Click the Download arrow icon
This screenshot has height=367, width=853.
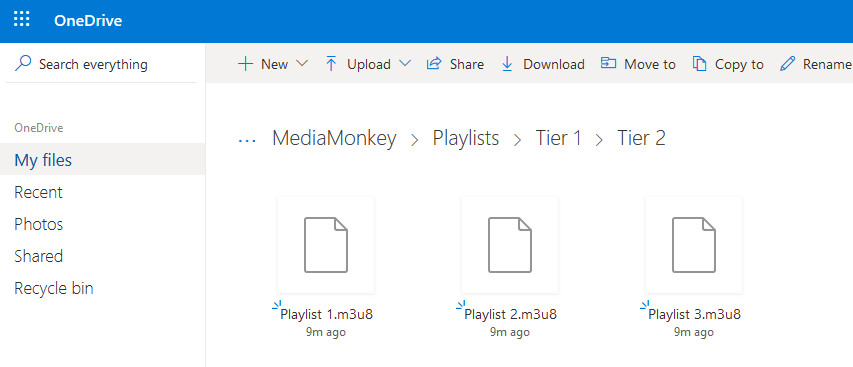coord(507,64)
